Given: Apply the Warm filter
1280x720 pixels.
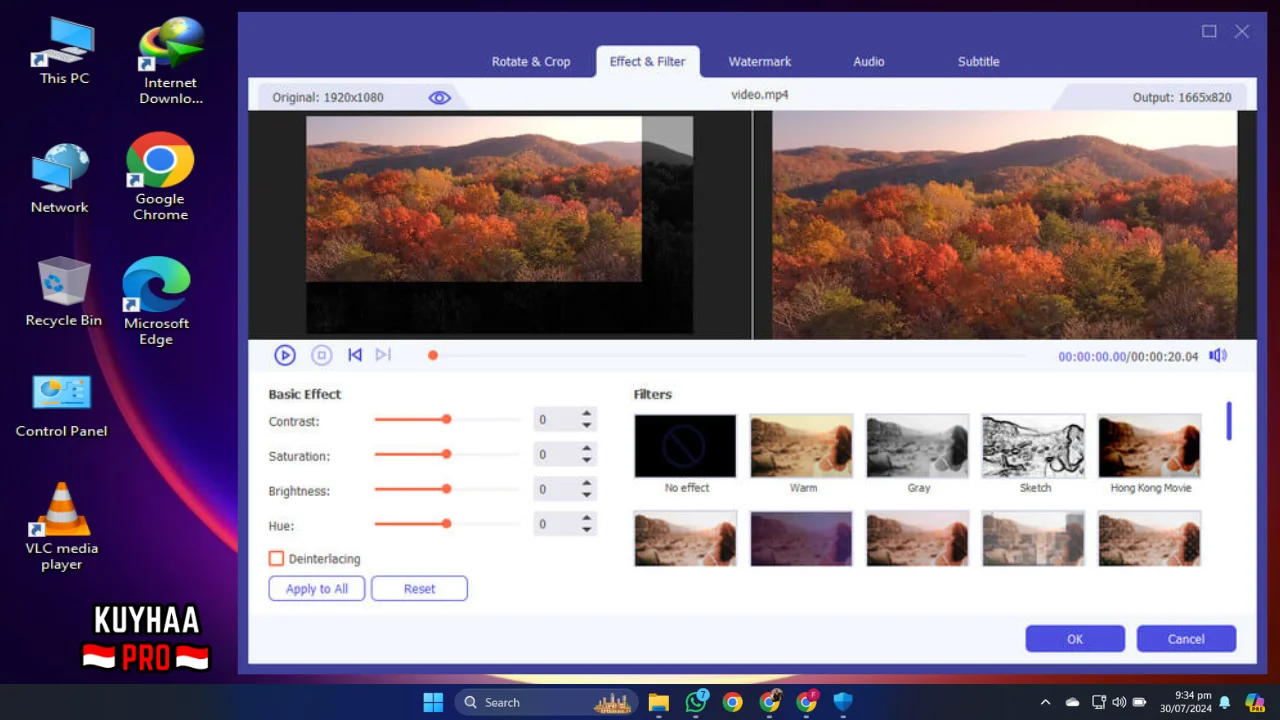Looking at the screenshot, I should (x=802, y=446).
